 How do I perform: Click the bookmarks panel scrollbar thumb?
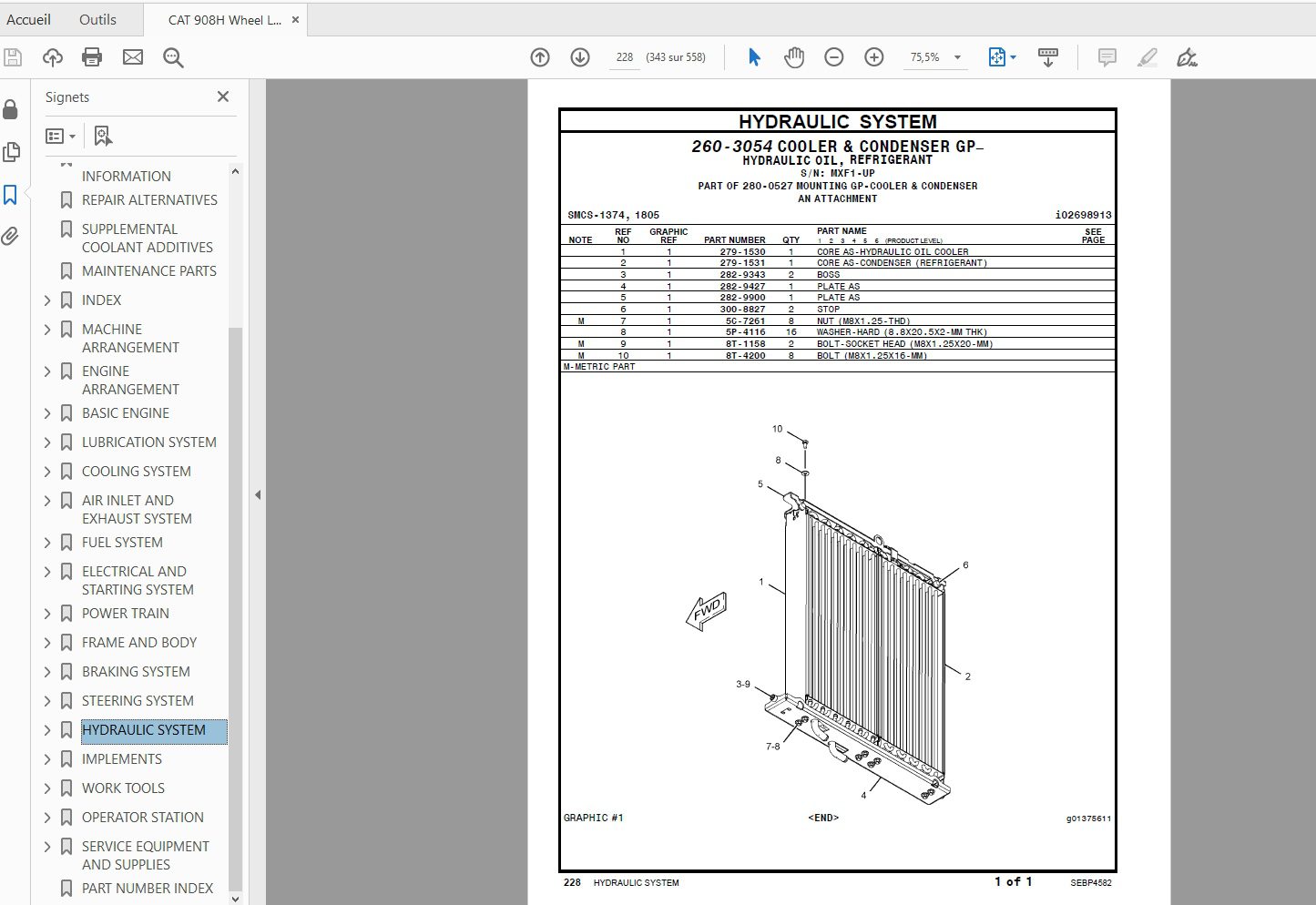coord(235,608)
